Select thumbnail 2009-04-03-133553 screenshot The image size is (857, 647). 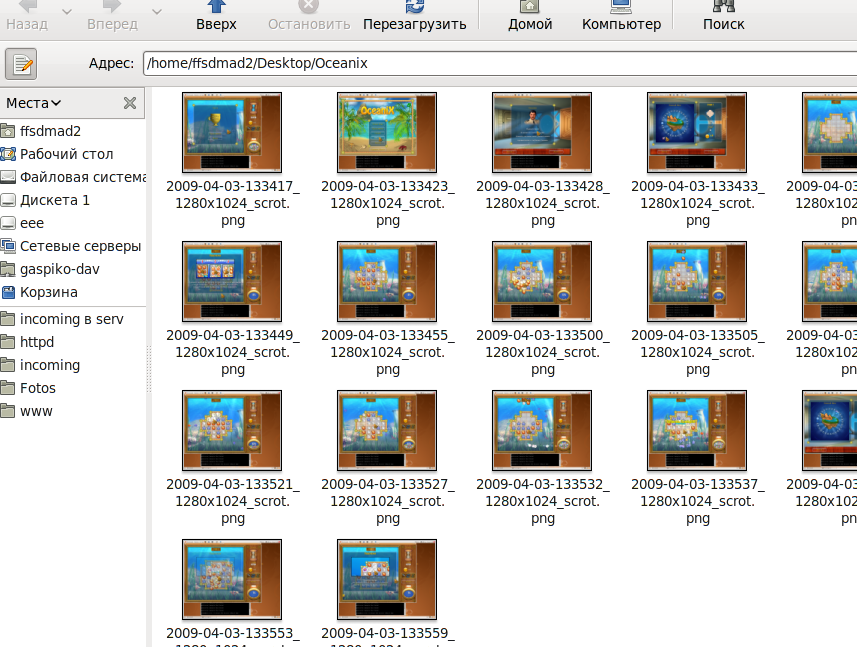(232, 580)
